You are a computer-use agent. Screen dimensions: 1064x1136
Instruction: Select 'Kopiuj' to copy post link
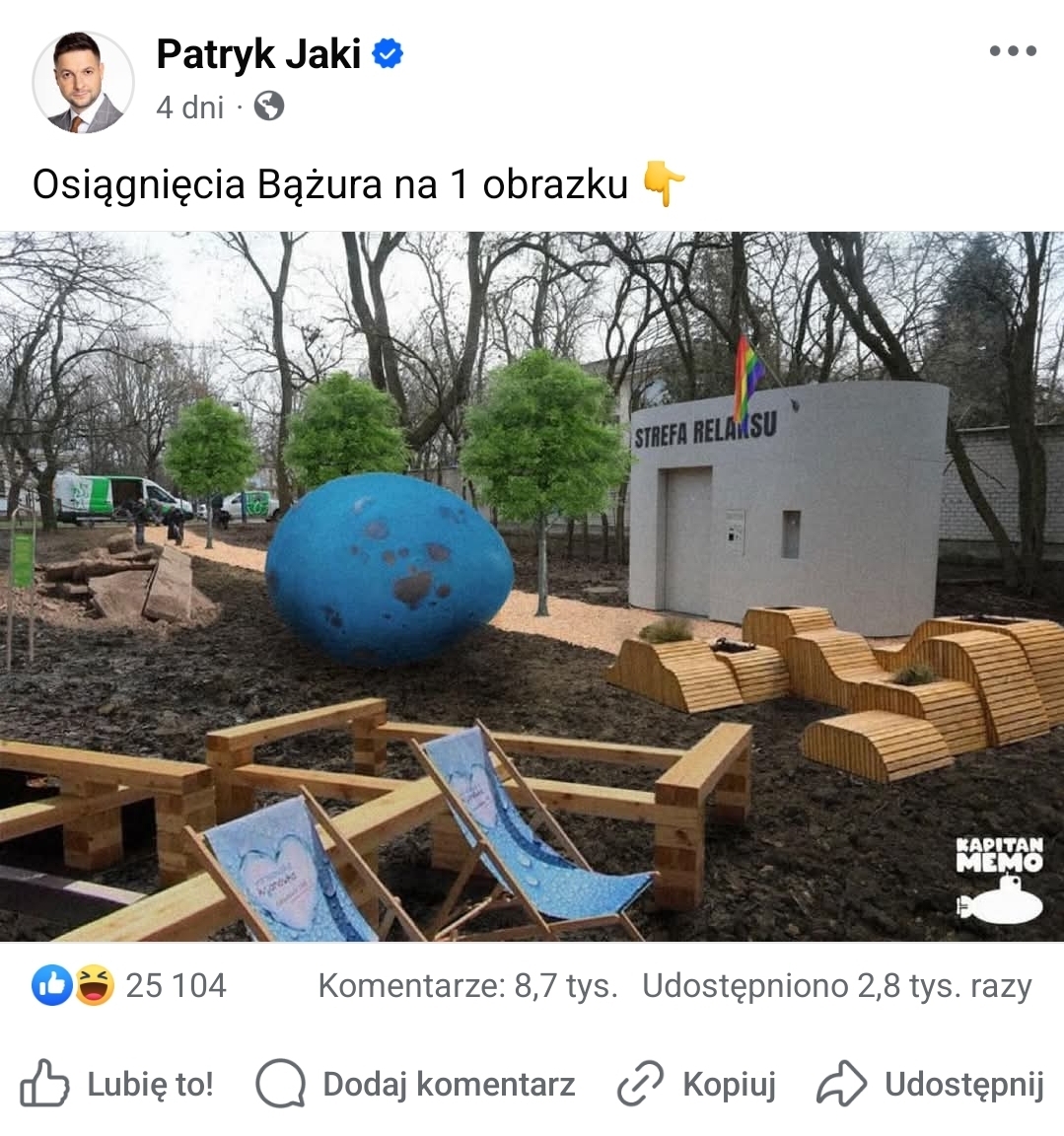730,1086
